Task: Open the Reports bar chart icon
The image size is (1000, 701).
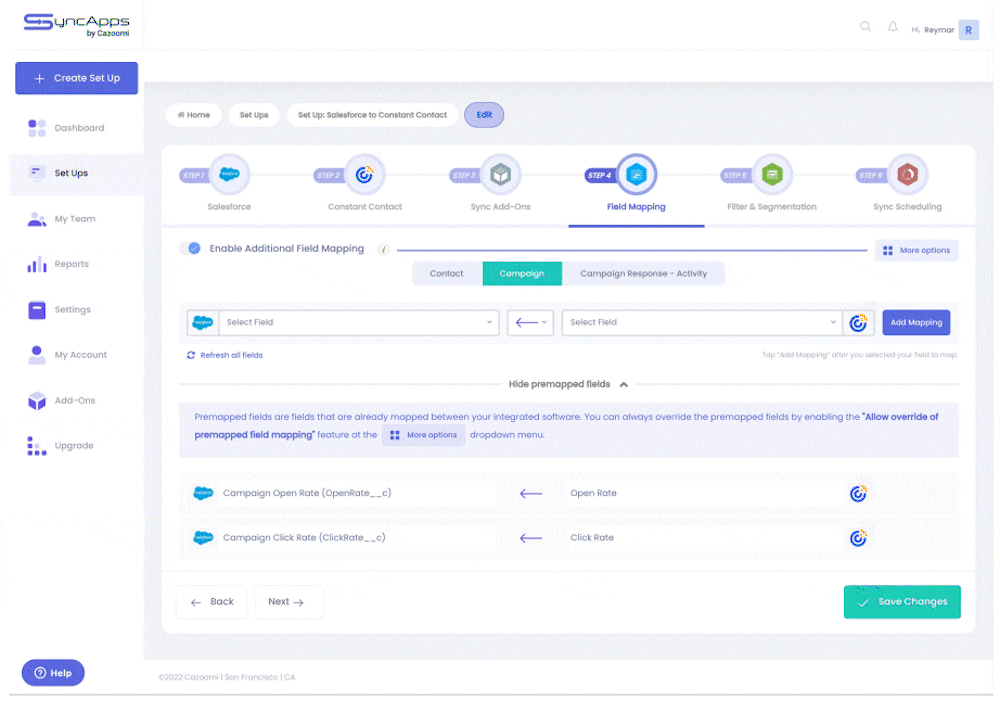Action: pos(37,264)
